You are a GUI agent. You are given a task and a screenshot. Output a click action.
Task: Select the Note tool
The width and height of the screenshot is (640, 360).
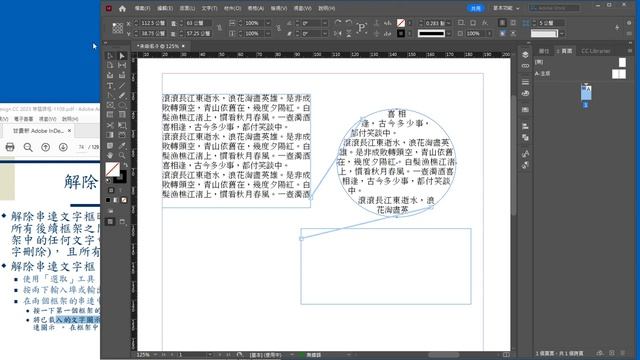(110, 145)
